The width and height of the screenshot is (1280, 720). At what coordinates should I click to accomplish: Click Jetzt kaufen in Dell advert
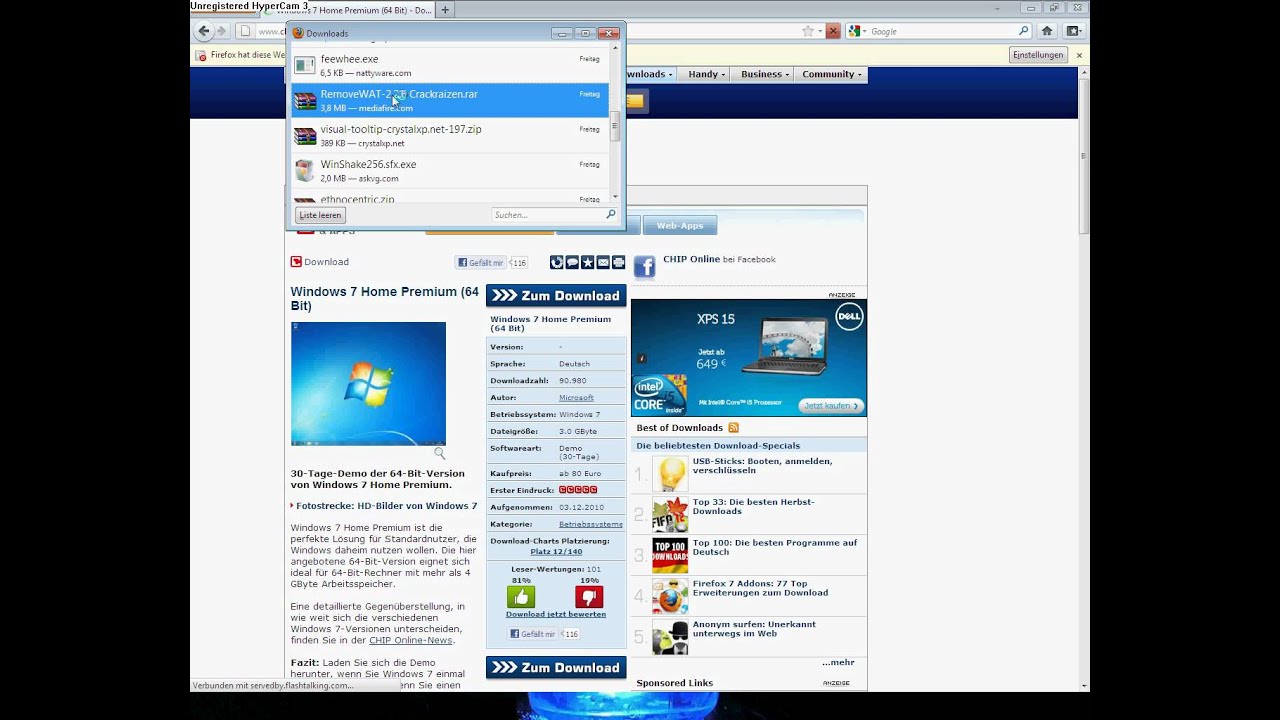(831, 405)
